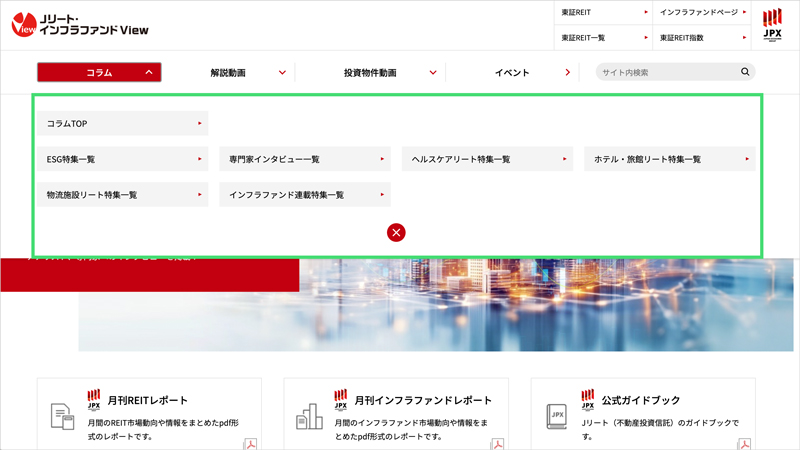Click the JPX book icon in 公式ガイドブック card
Image resolution: width=800 pixels, height=450 pixels.
556,416
